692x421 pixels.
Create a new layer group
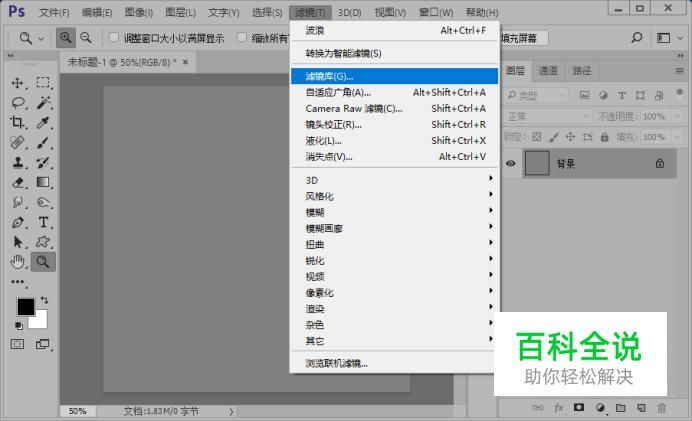(621, 408)
